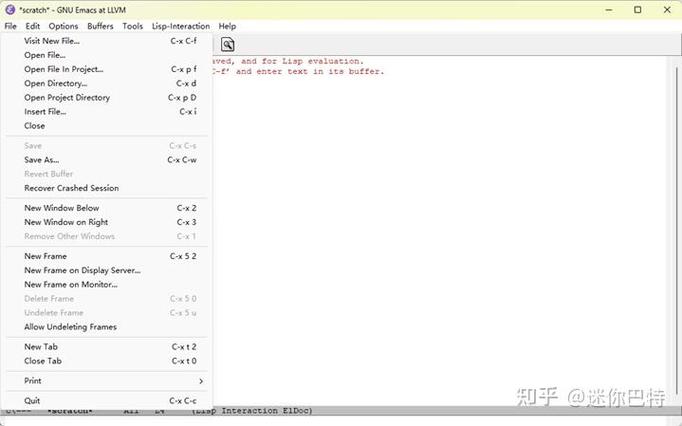
Task: Open the Help menu
Action: point(227,26)
